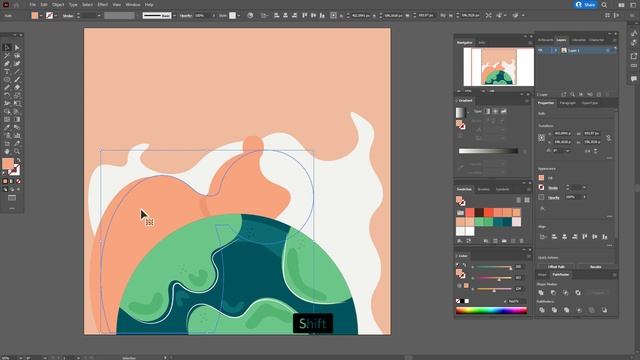Expand Layer 1 disclosure arrow

click(556, 50)
